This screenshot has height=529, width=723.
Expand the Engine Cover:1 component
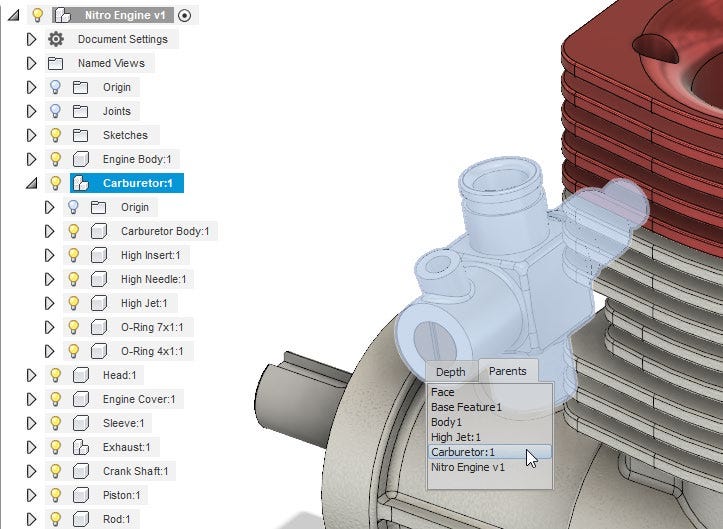tap(31, 399)
